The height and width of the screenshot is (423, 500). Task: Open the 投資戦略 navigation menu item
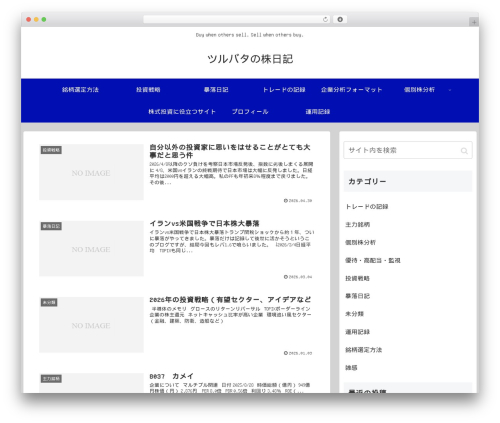pyautogui.click(x=148, y=90)
